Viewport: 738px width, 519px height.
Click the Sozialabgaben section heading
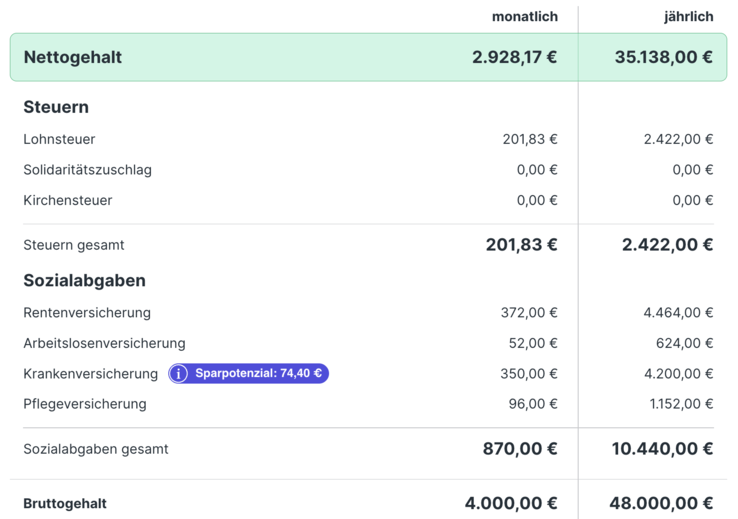pyautogui.click(x=85, y=281)
